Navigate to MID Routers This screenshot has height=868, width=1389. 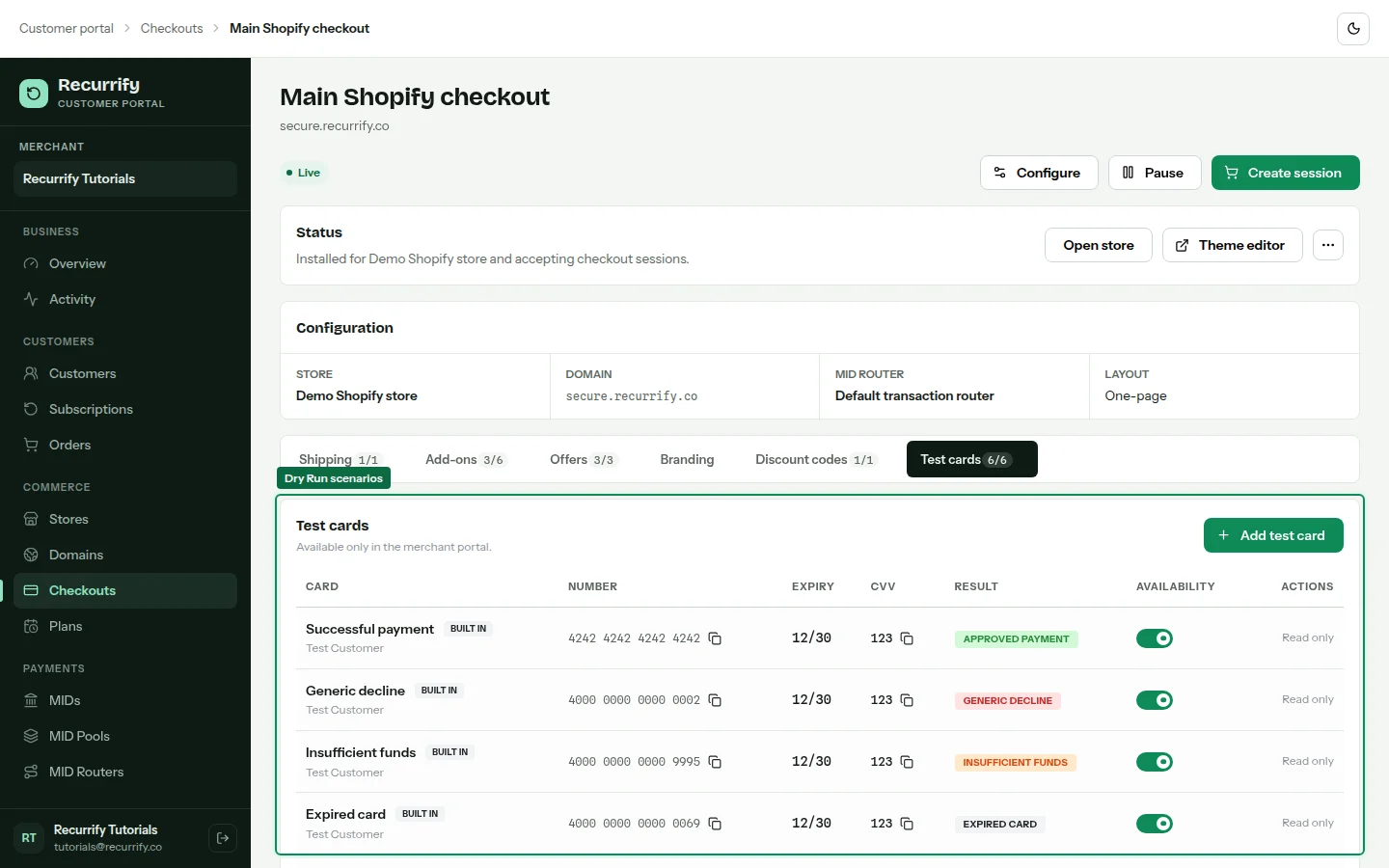[x=125, y=772]
